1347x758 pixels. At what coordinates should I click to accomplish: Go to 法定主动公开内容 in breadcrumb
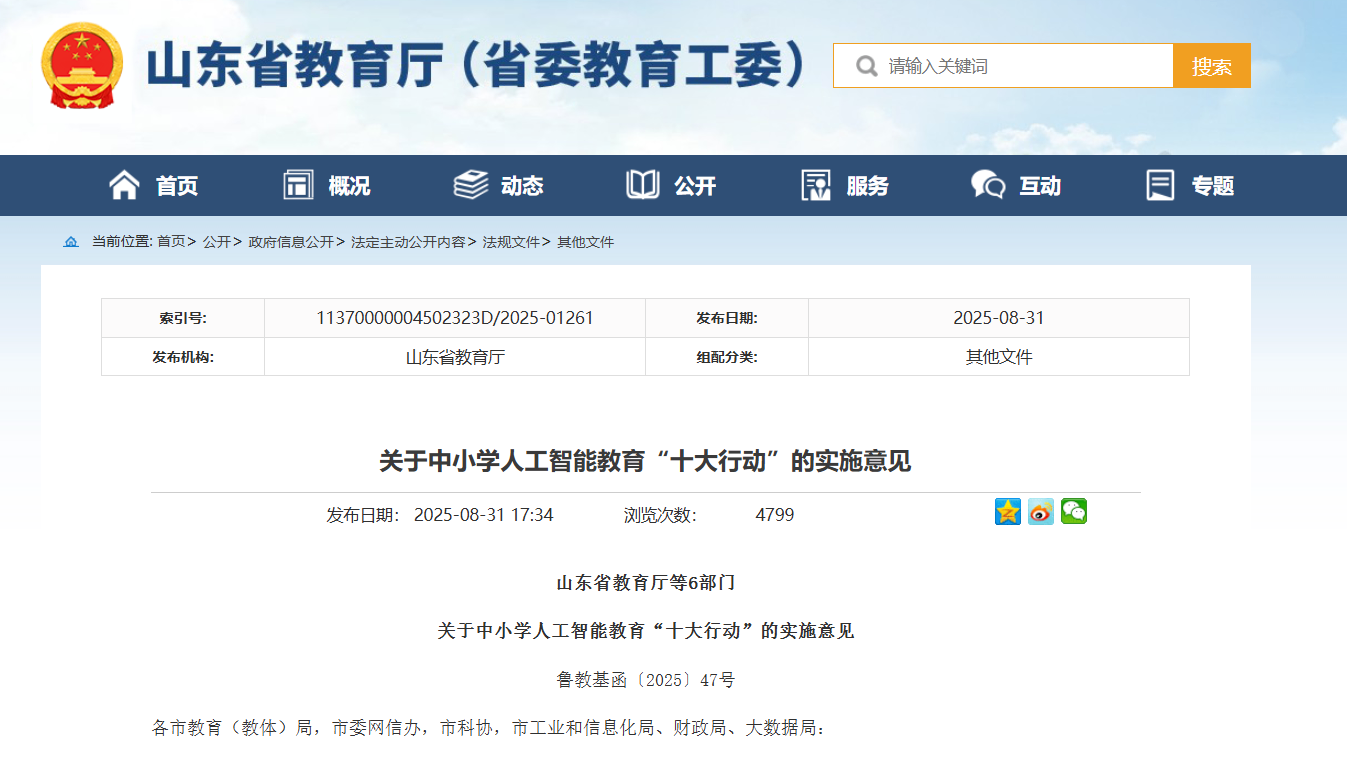(408, 242)
